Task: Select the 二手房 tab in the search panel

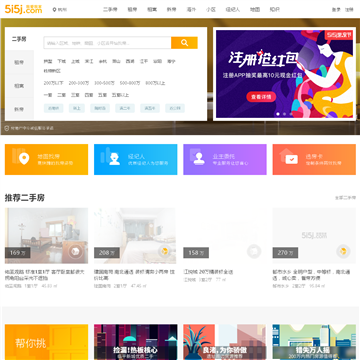Action: pos(19,39)
